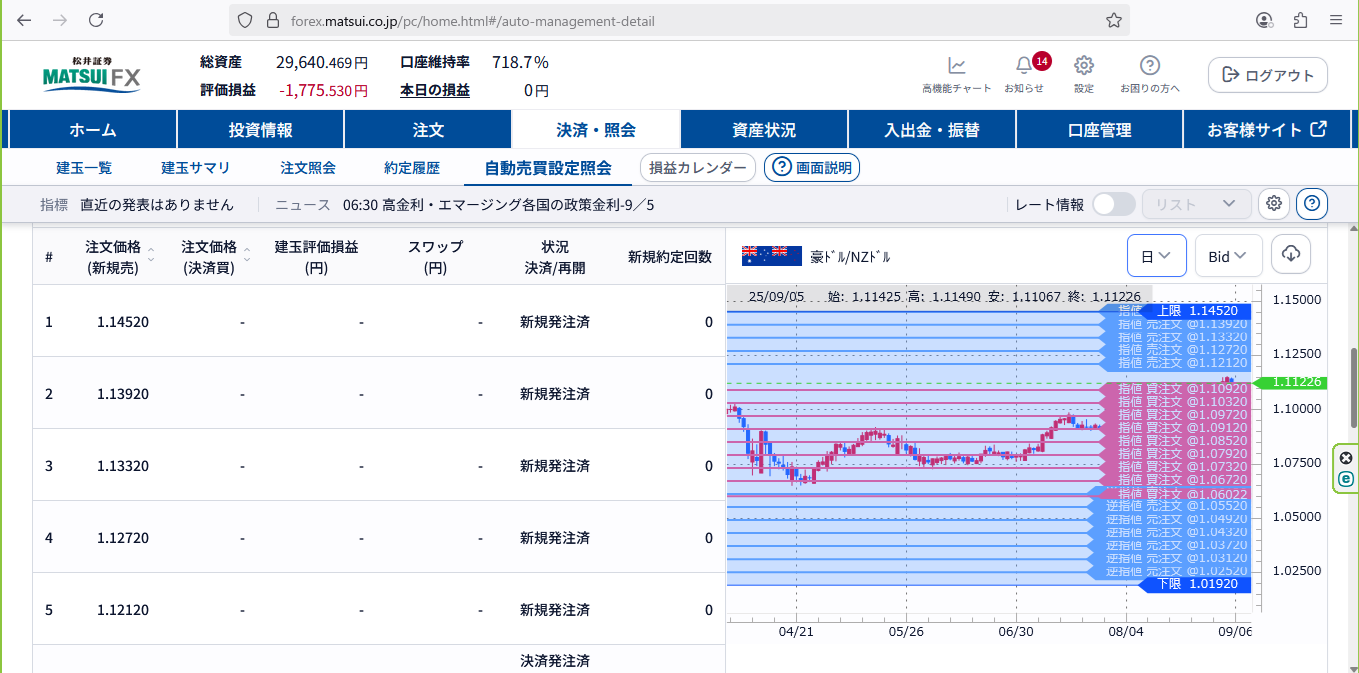Open the Bid price type dropdown
This screenshot has height=673, width=1359.
(1229, 256)
